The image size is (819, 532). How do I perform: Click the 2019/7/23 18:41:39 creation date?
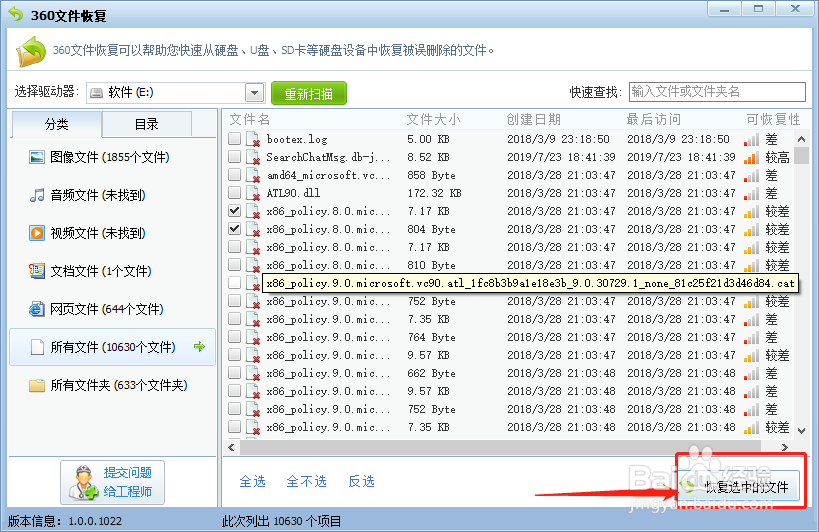click(x=561, y=157)
